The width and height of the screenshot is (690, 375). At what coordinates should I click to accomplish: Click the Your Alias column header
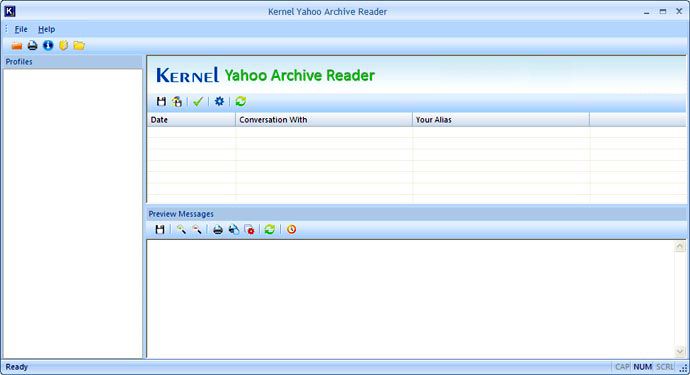501,120
